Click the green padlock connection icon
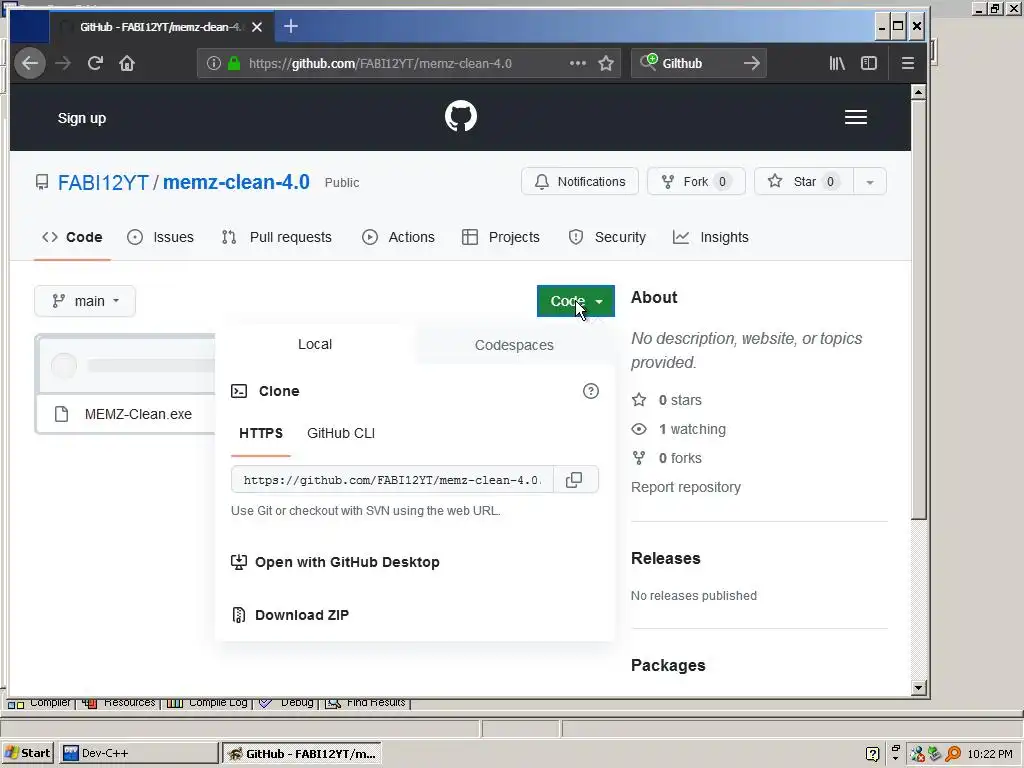This screenshot has width=1024, height=768. click(x=234, y=63)
